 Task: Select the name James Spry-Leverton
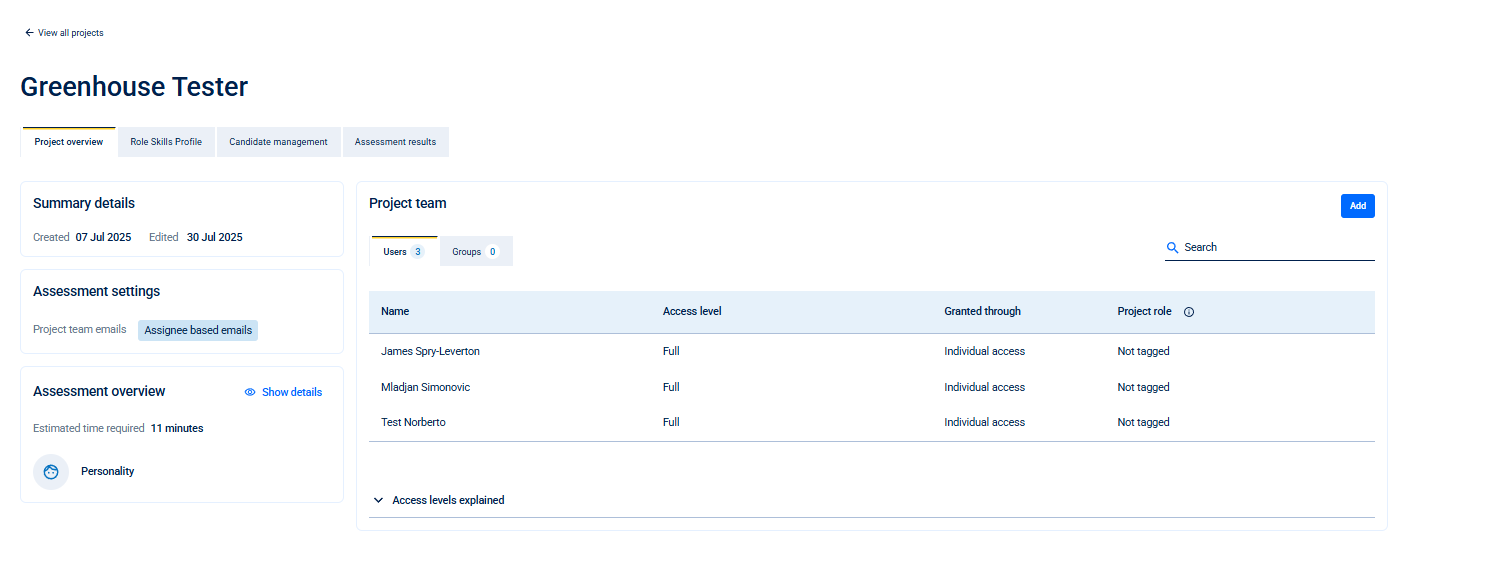[x=431, y=351]
